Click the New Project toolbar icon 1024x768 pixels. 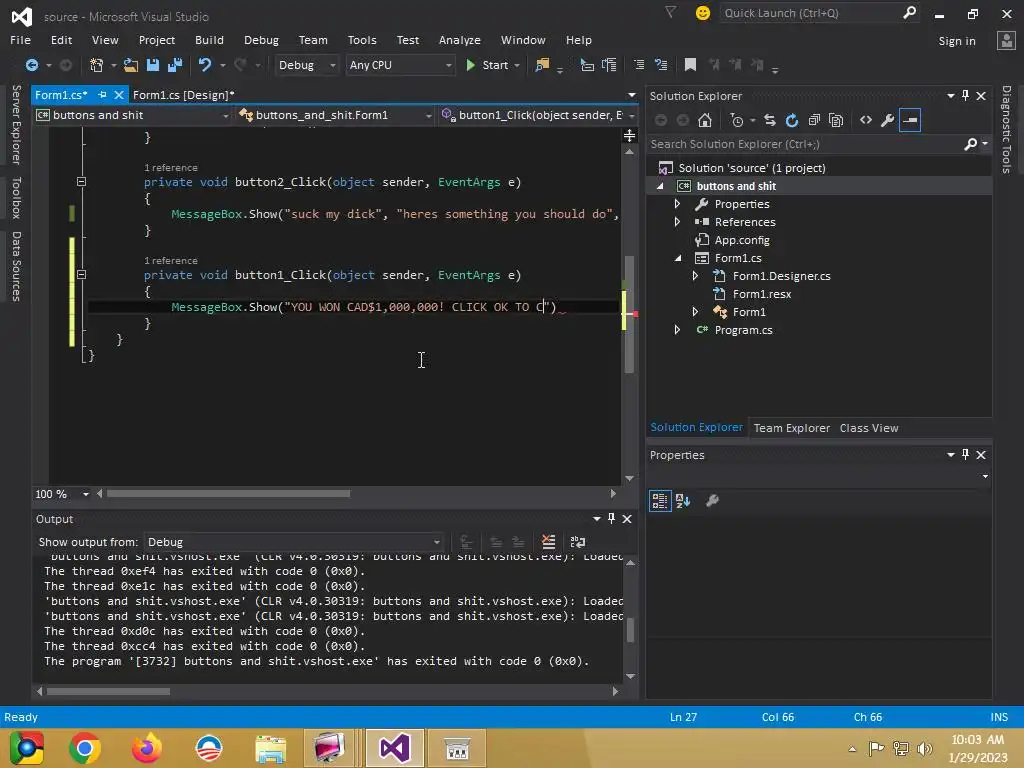click(97, 65)
